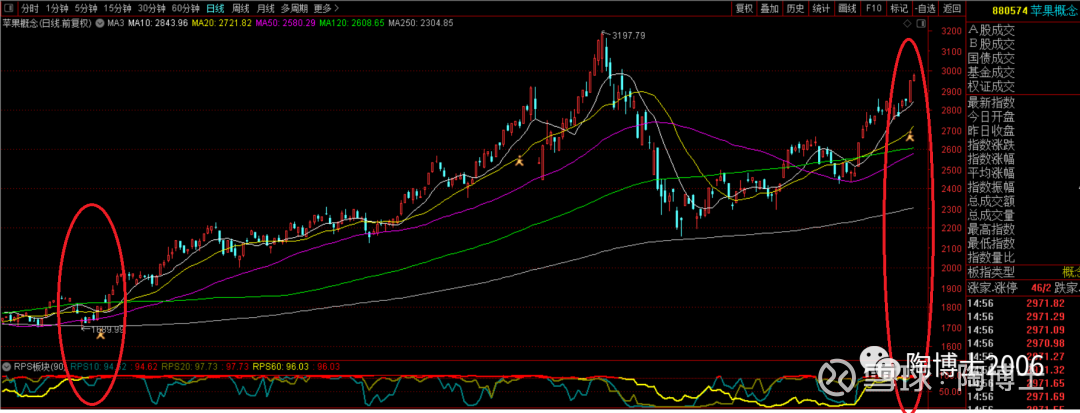
Task: Click the 标记 mark button
Action: [x=899, y=9]
